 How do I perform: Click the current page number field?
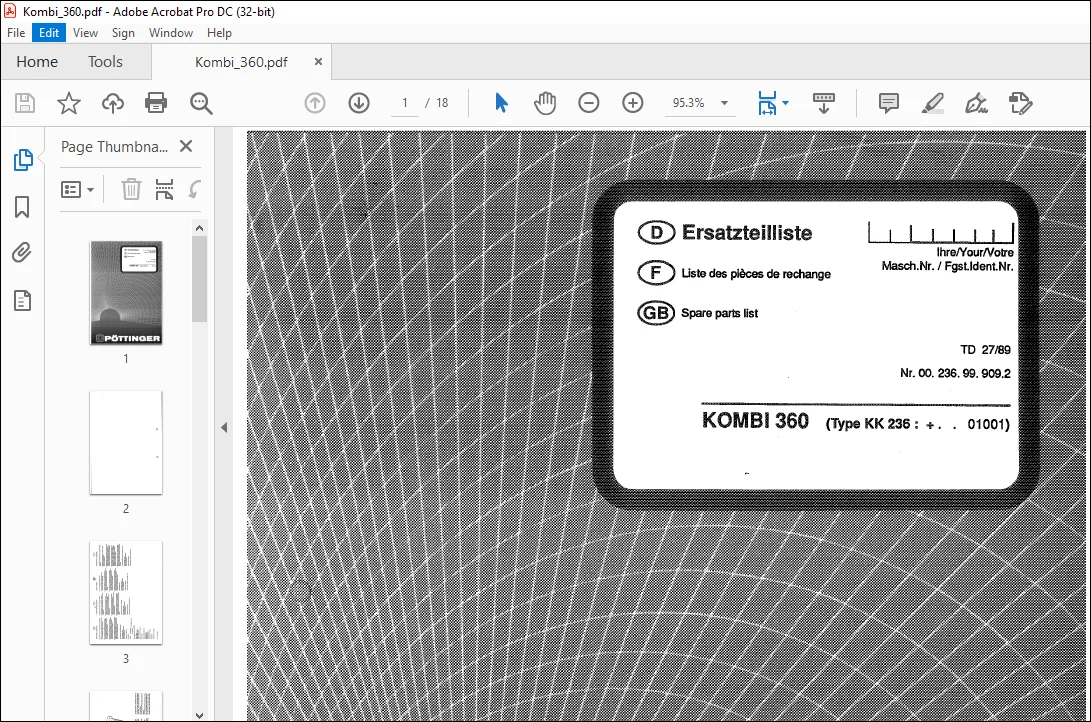[405, 103]
